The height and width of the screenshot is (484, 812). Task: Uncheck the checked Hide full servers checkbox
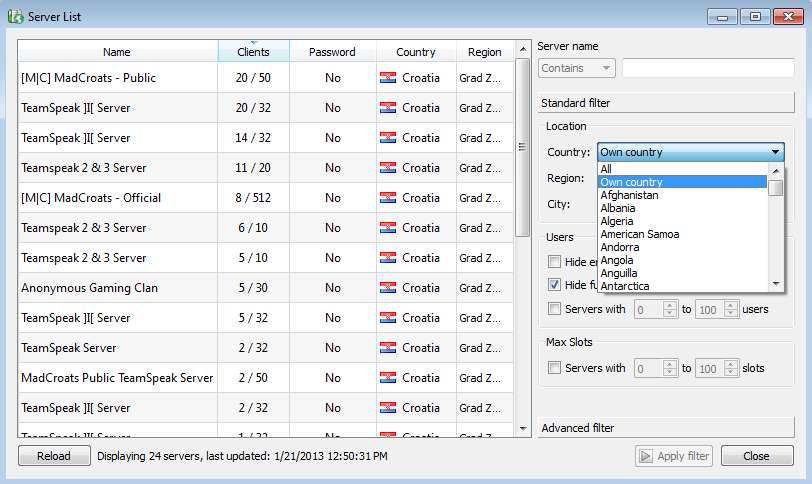tap(555, 285)
